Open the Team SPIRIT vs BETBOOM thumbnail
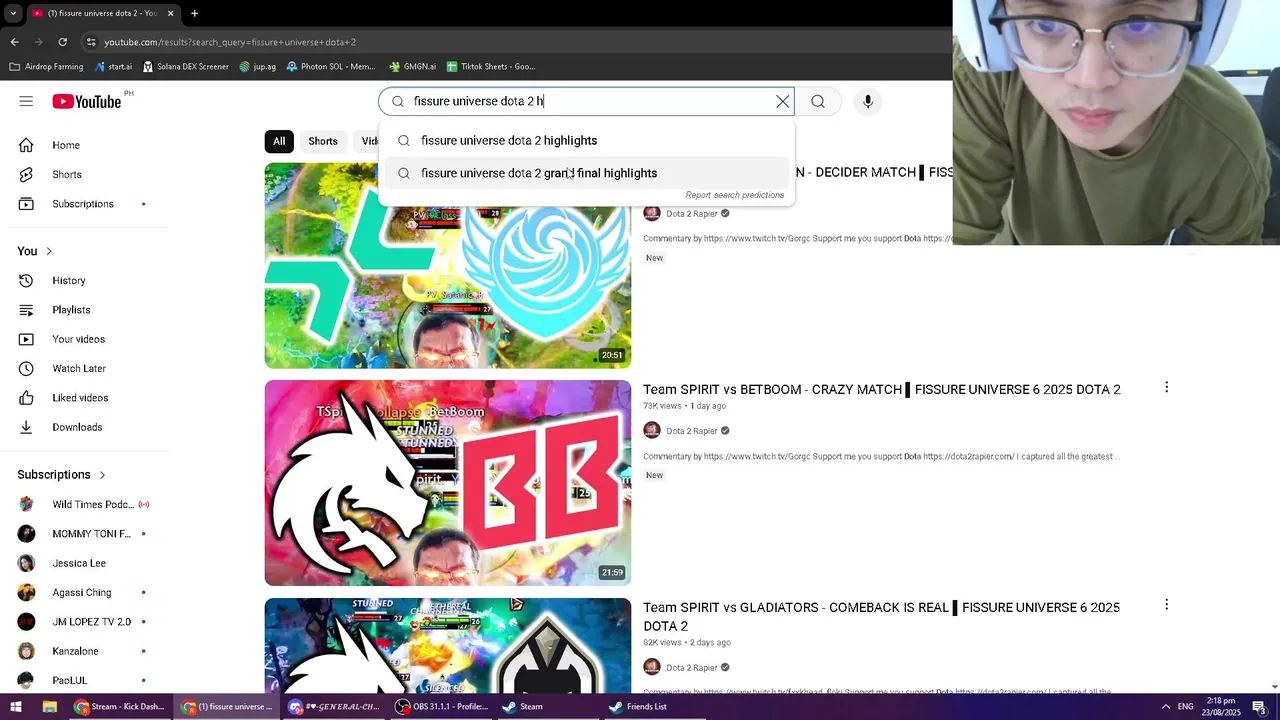The image size is (1280, 720). pos(448,483)
